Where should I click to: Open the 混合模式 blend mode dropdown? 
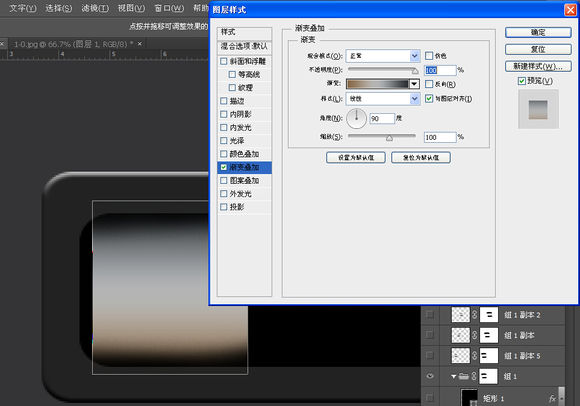pos(383,56)
